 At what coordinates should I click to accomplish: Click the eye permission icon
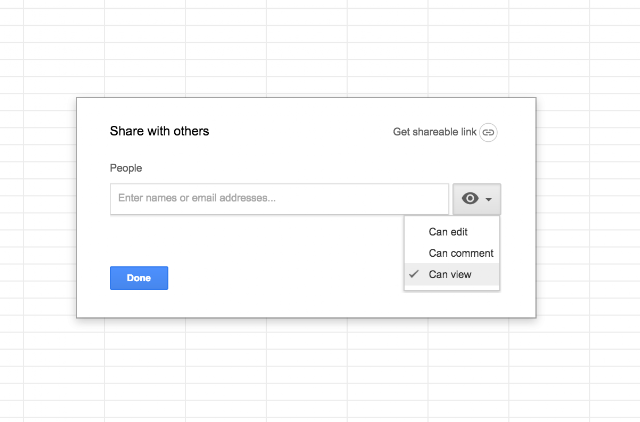470,198
